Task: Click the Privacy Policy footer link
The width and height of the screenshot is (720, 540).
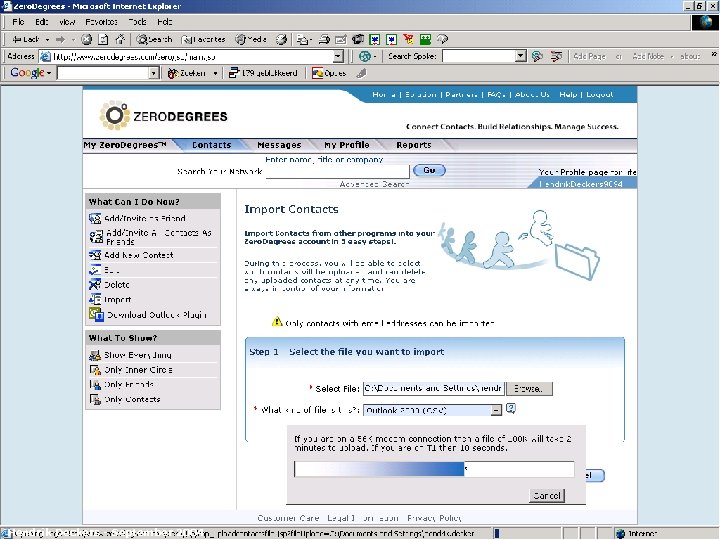Action: click(434, 518)
